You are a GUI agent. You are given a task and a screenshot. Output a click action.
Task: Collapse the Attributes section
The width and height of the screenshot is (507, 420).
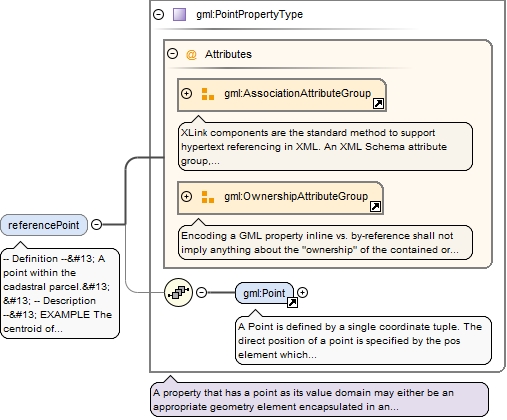point(172,53)
